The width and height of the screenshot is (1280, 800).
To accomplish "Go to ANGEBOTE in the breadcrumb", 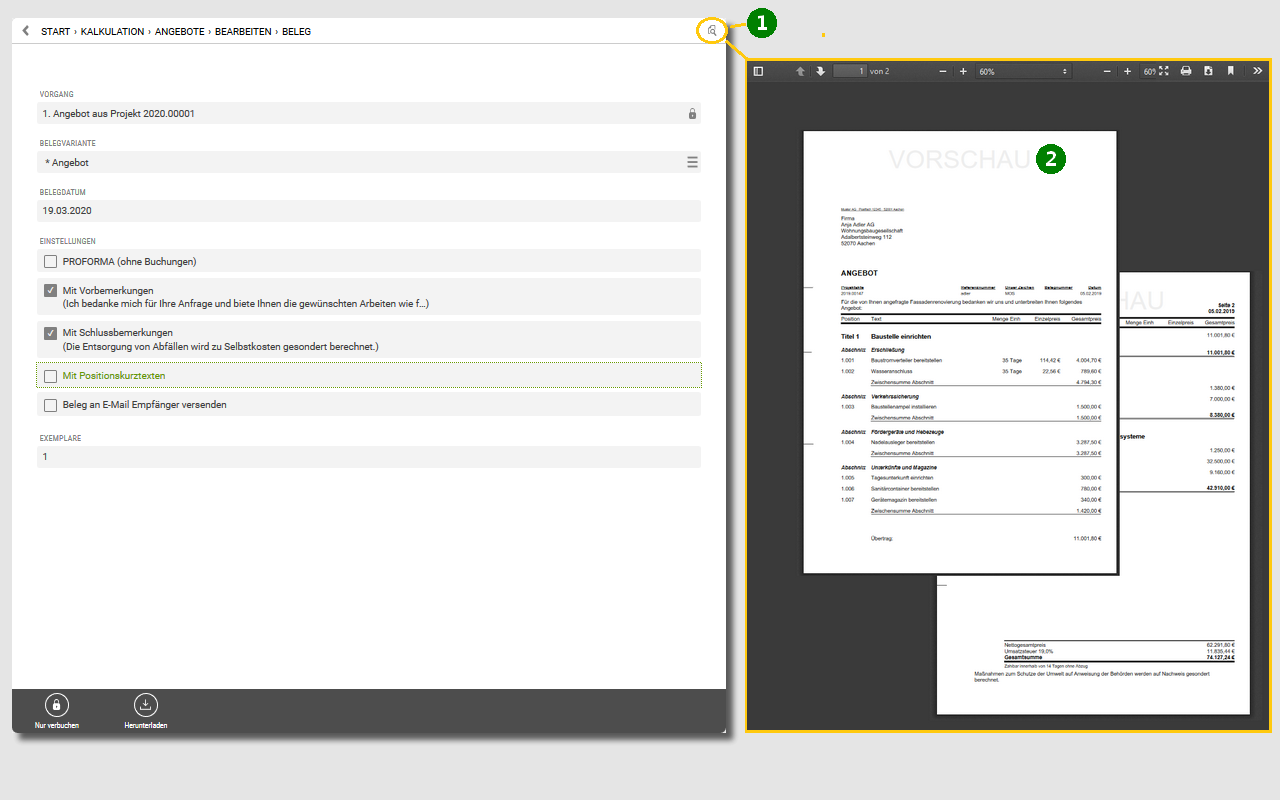I will (180, 32).
